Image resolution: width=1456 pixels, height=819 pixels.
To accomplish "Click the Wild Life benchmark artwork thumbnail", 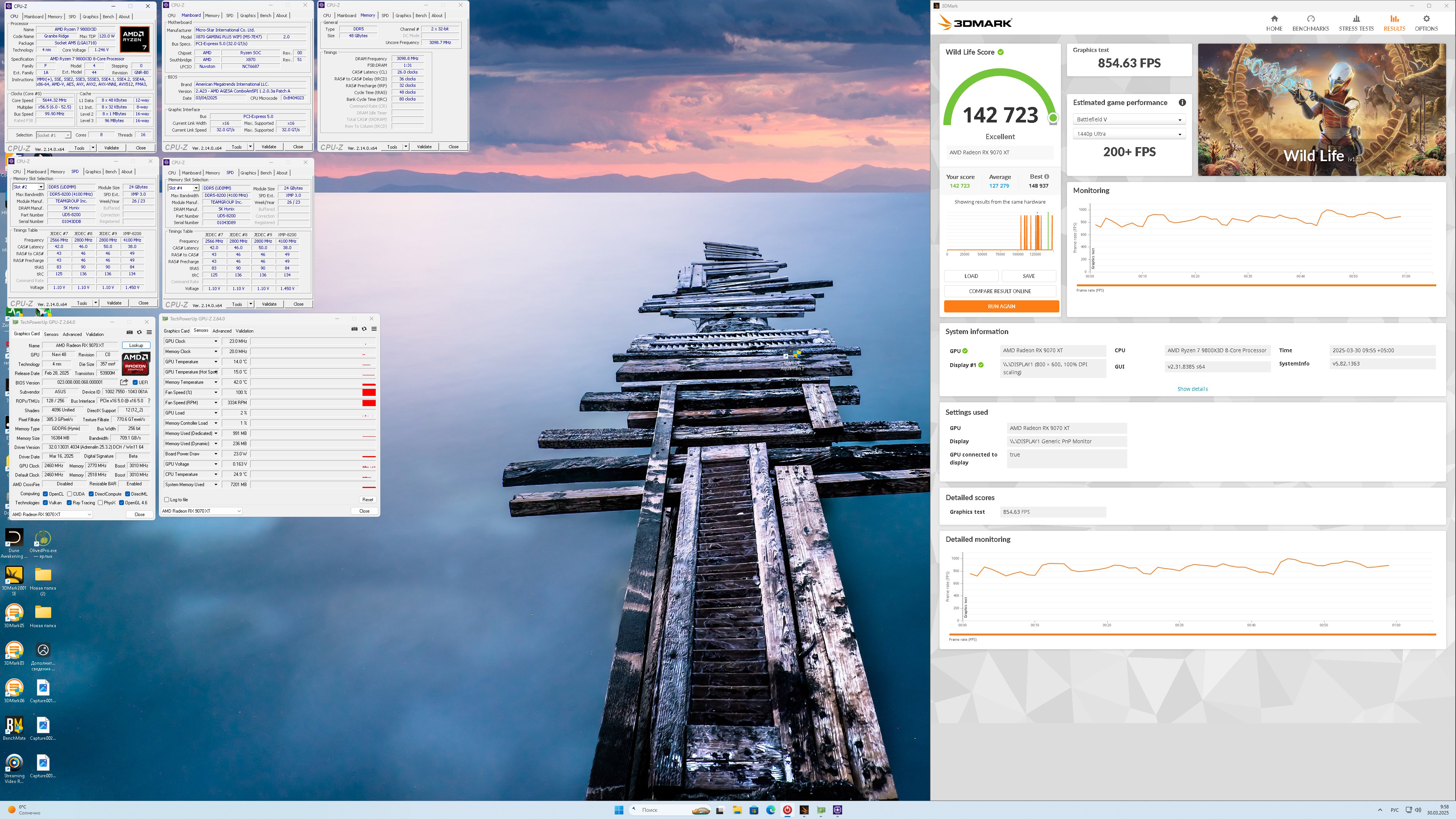I will [1321, 110].
